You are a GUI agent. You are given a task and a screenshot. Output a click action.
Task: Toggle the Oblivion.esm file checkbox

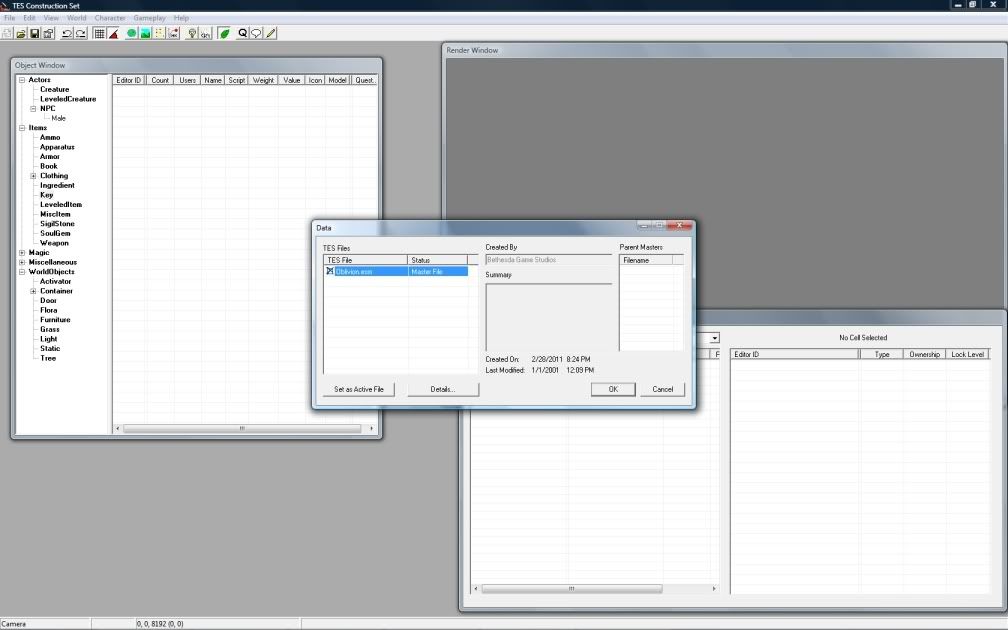[330, 271]
